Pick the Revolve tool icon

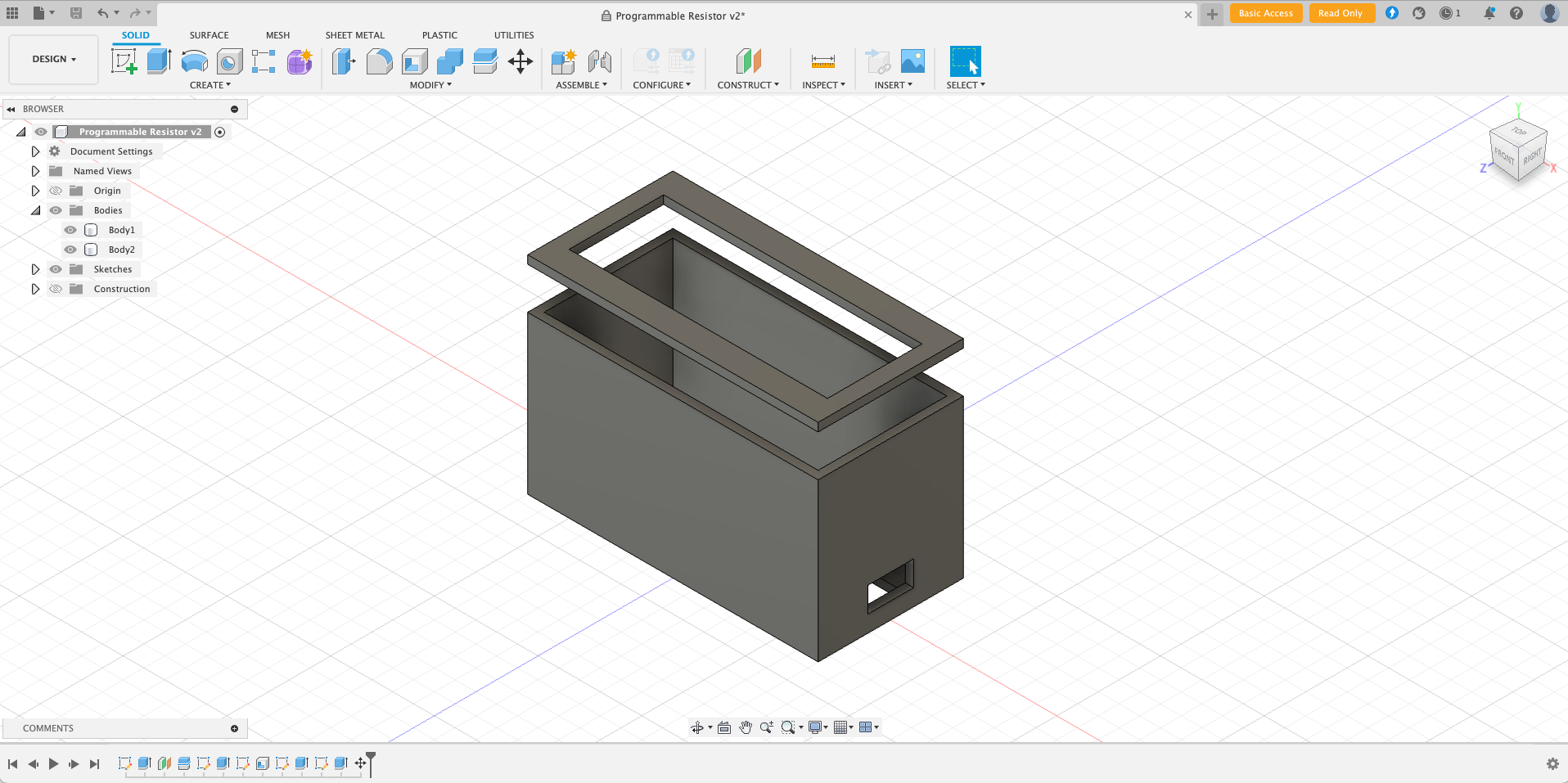[x=194, y=61]
